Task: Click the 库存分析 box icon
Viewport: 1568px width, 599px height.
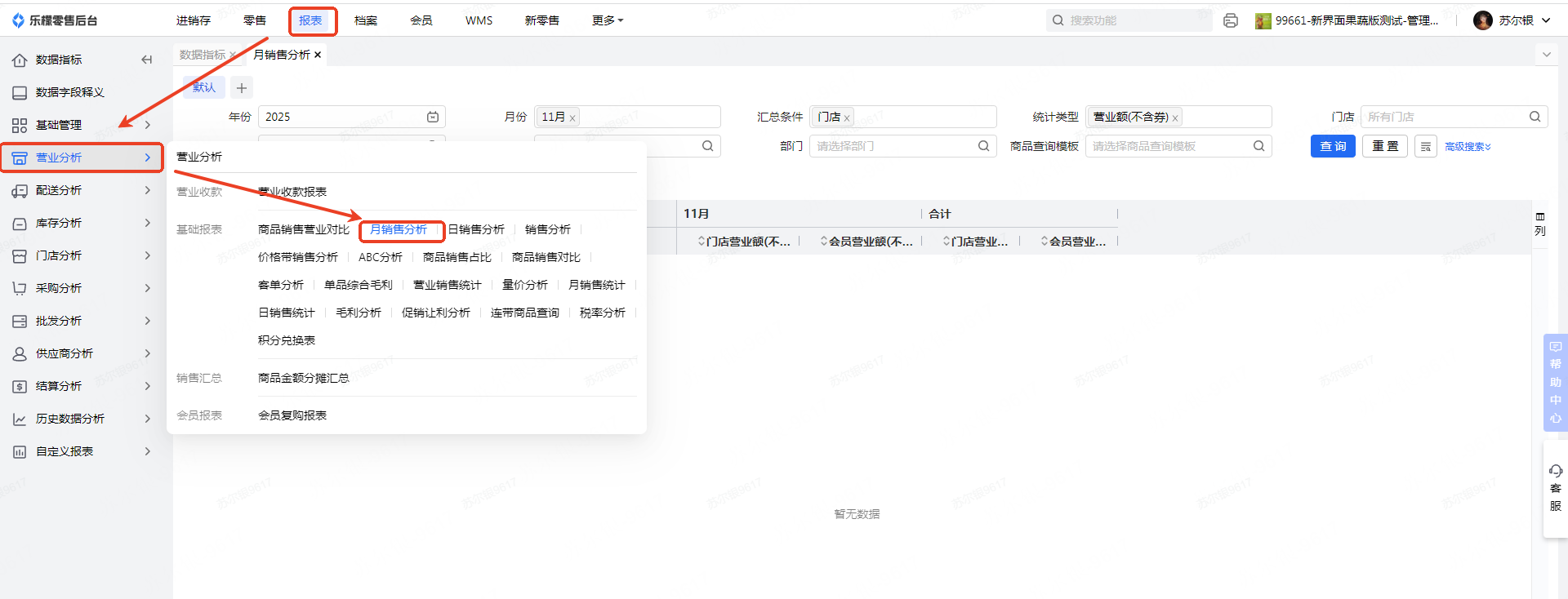Action: [20, 223]
